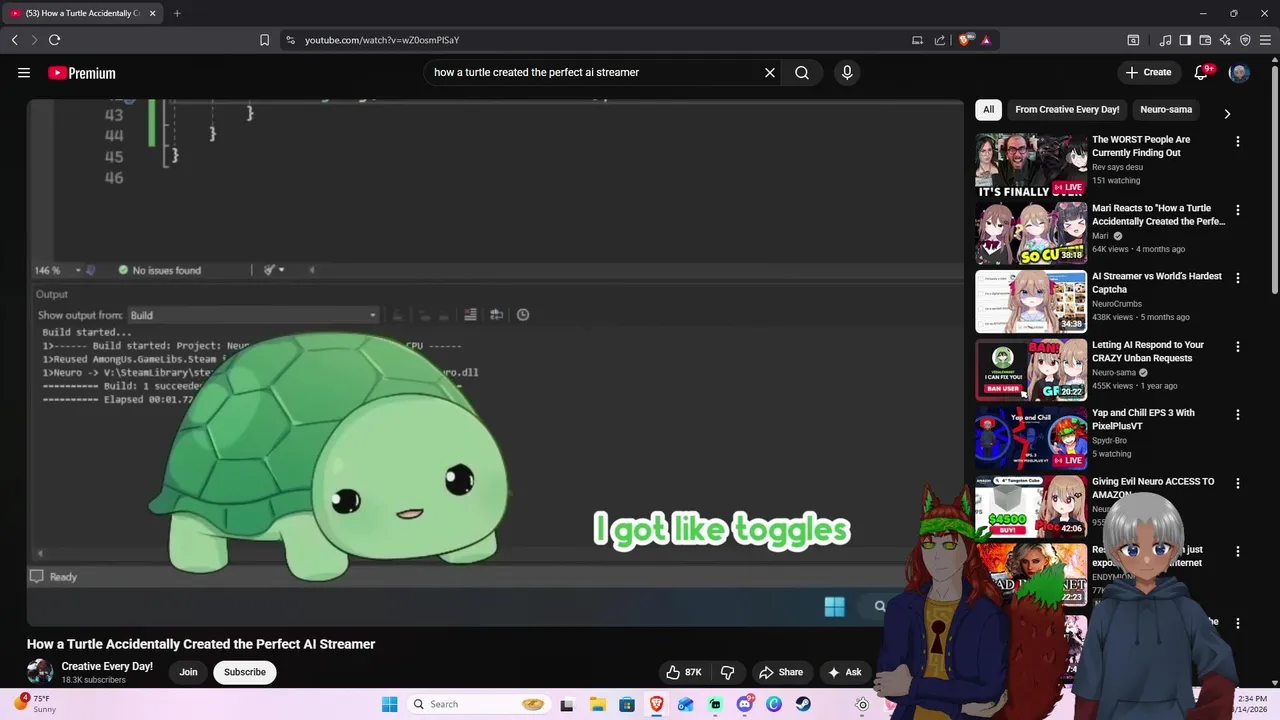Open AI Streamer vs Captcha thumbnail
The width and height of the screenshot is (1280, 720).
(x=1031, y=301)
